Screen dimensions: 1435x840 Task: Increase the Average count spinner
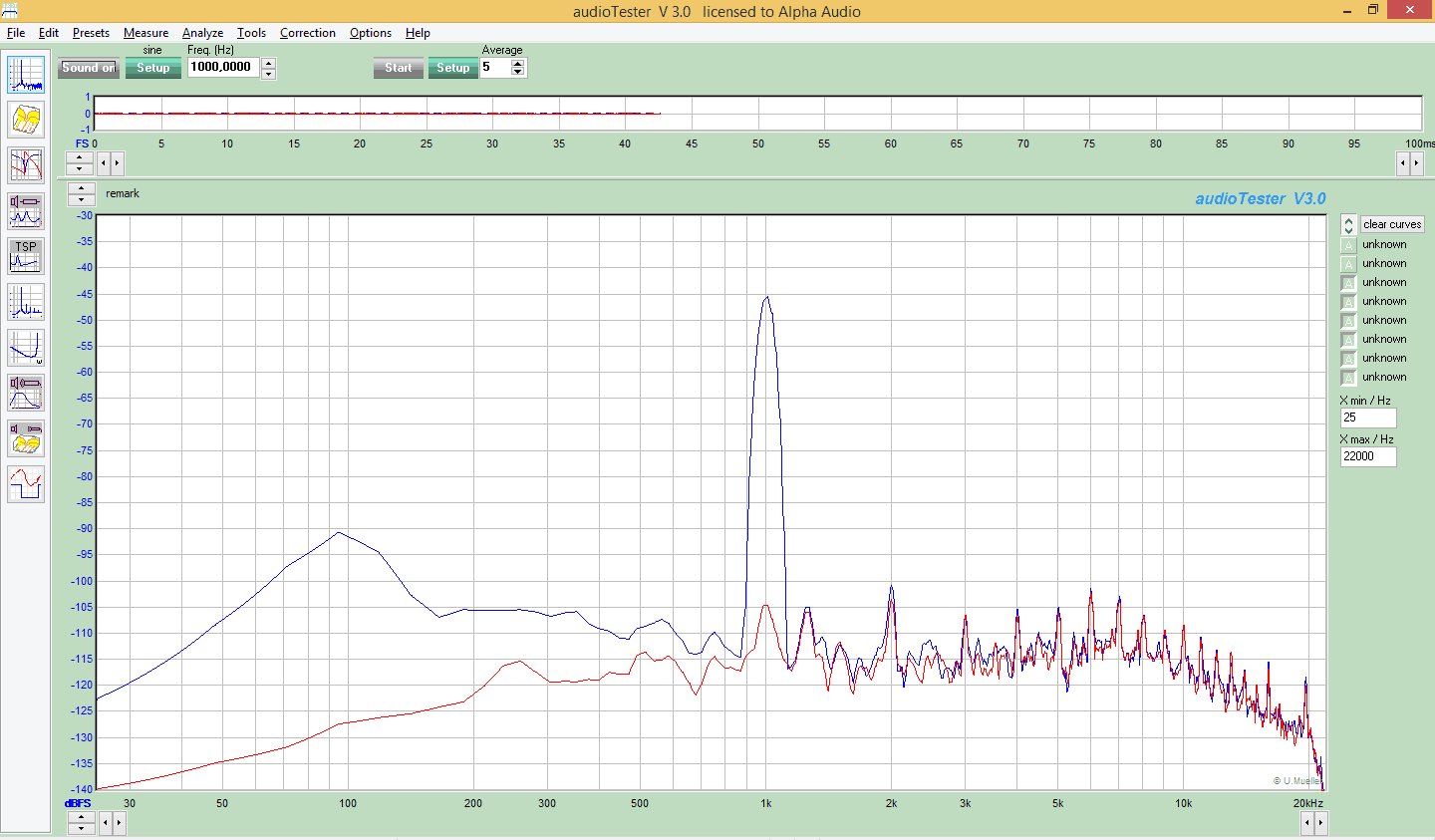[517, 64]
